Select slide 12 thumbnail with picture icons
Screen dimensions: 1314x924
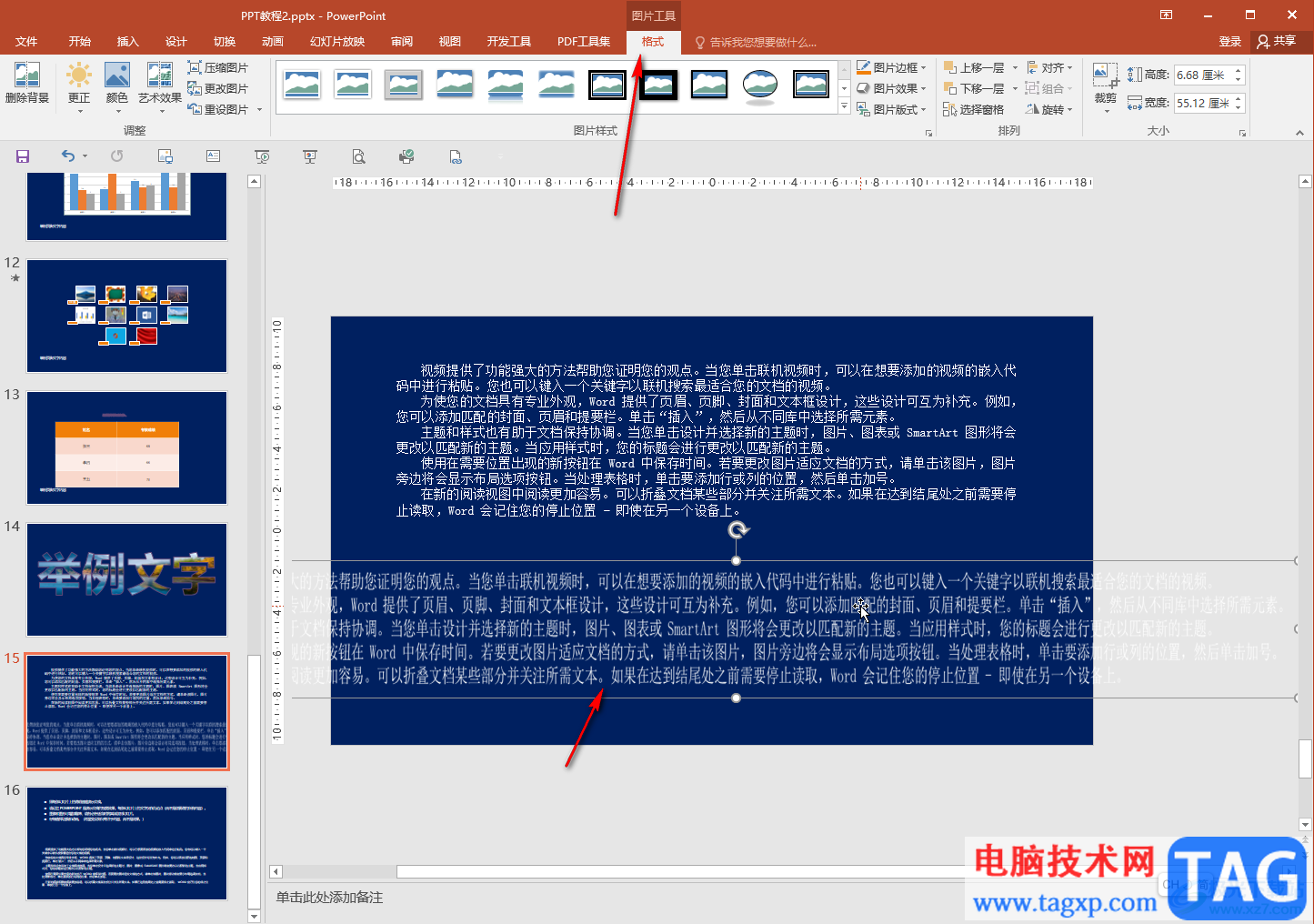(126, 316)
